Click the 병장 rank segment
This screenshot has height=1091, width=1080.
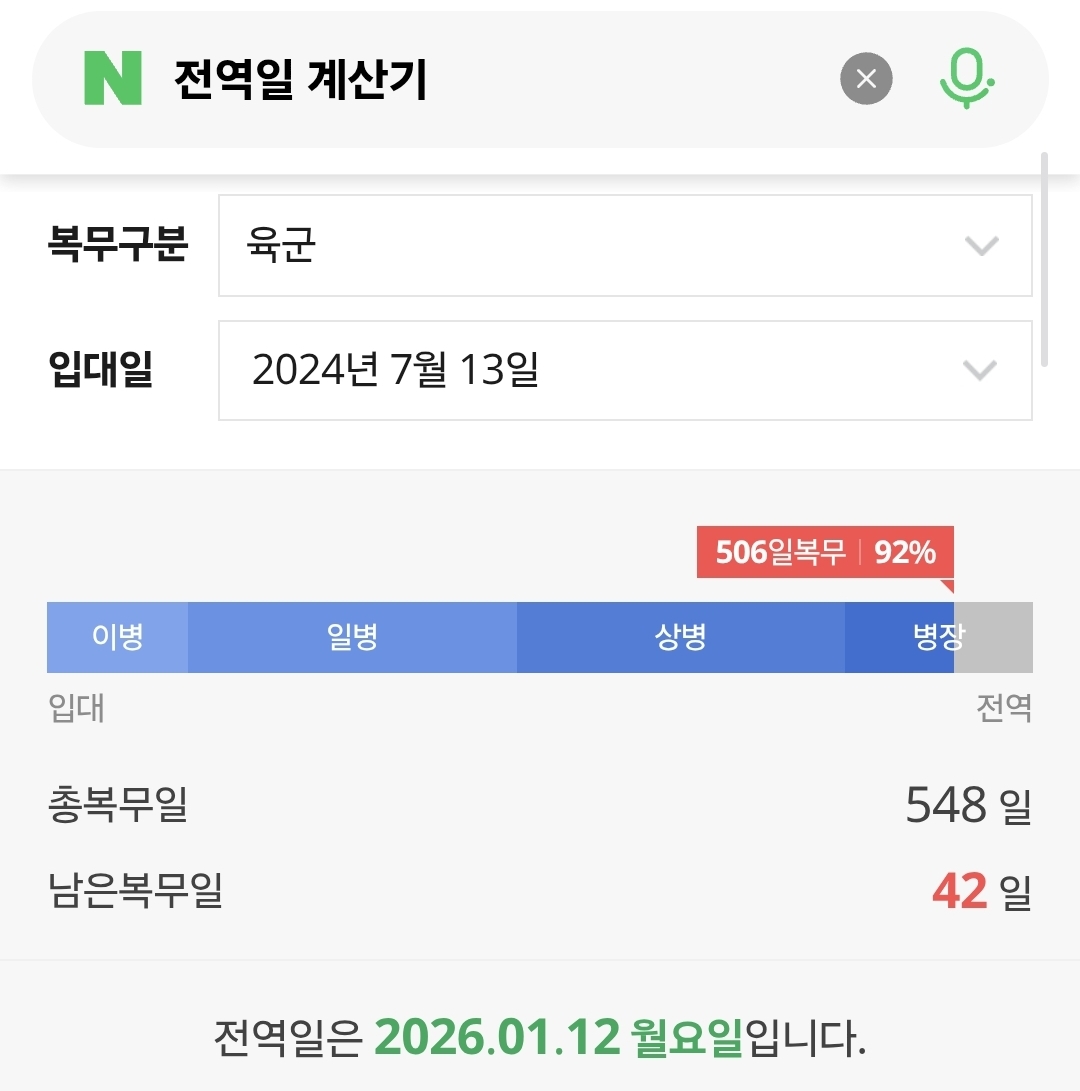pyautogui.click(x=900, y=638)
